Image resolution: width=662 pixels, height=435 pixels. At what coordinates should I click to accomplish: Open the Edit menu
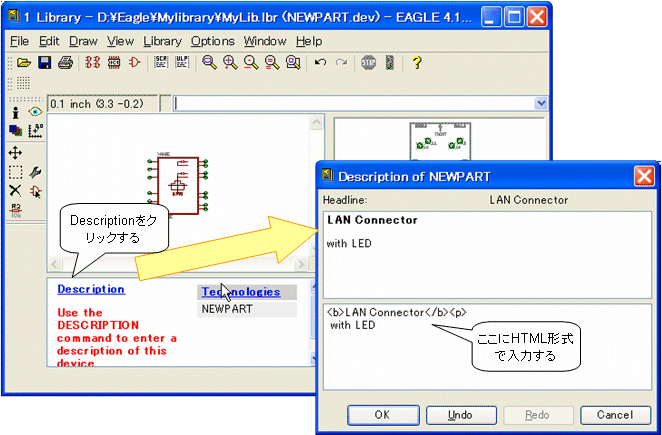49,41
